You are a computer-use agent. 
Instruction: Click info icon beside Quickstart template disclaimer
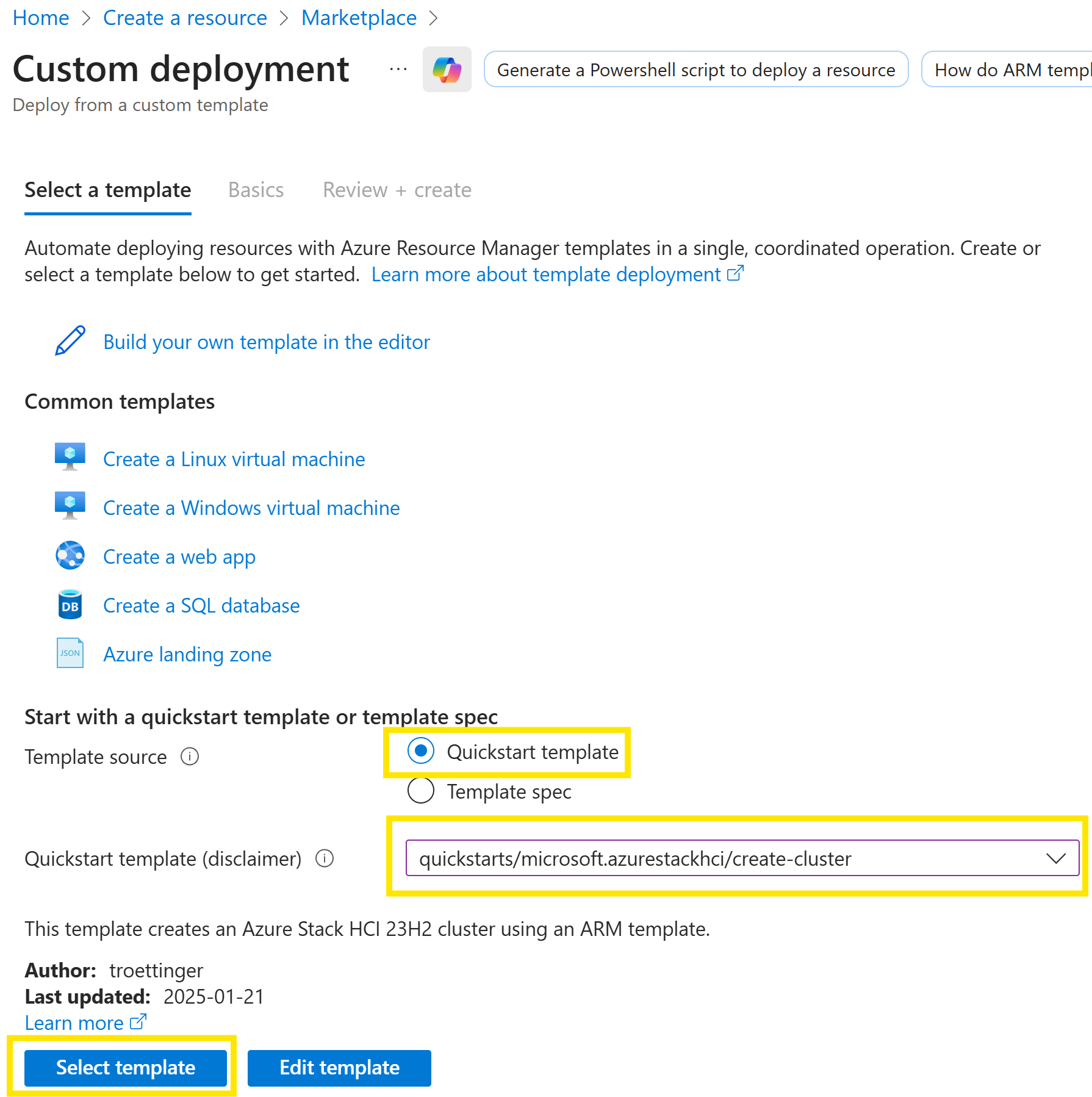[x=325, y=858]
